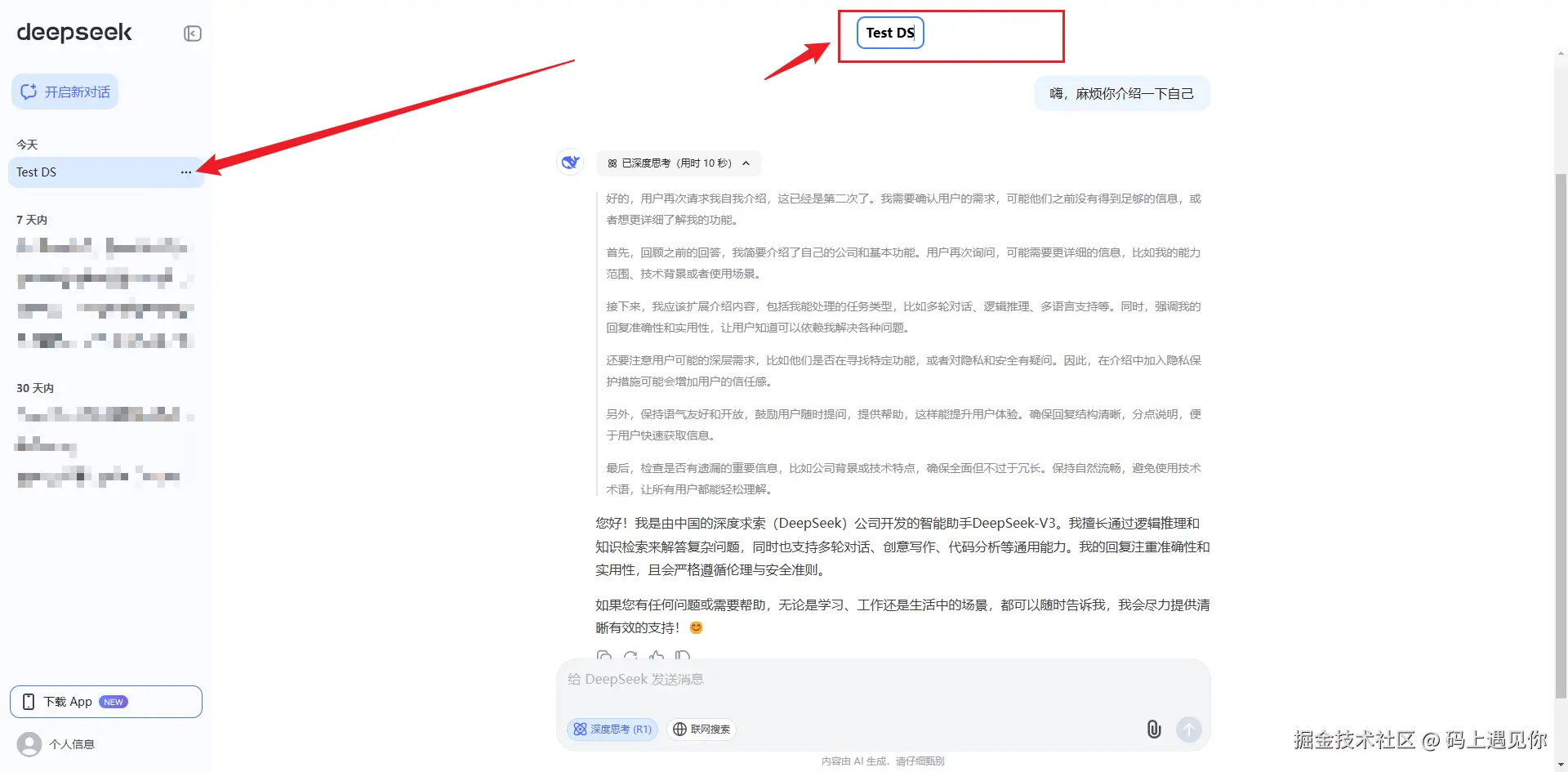Copy the response with the copy icon
The height and width of the screenshot is (772, 1568).
[x=604, y=655]
